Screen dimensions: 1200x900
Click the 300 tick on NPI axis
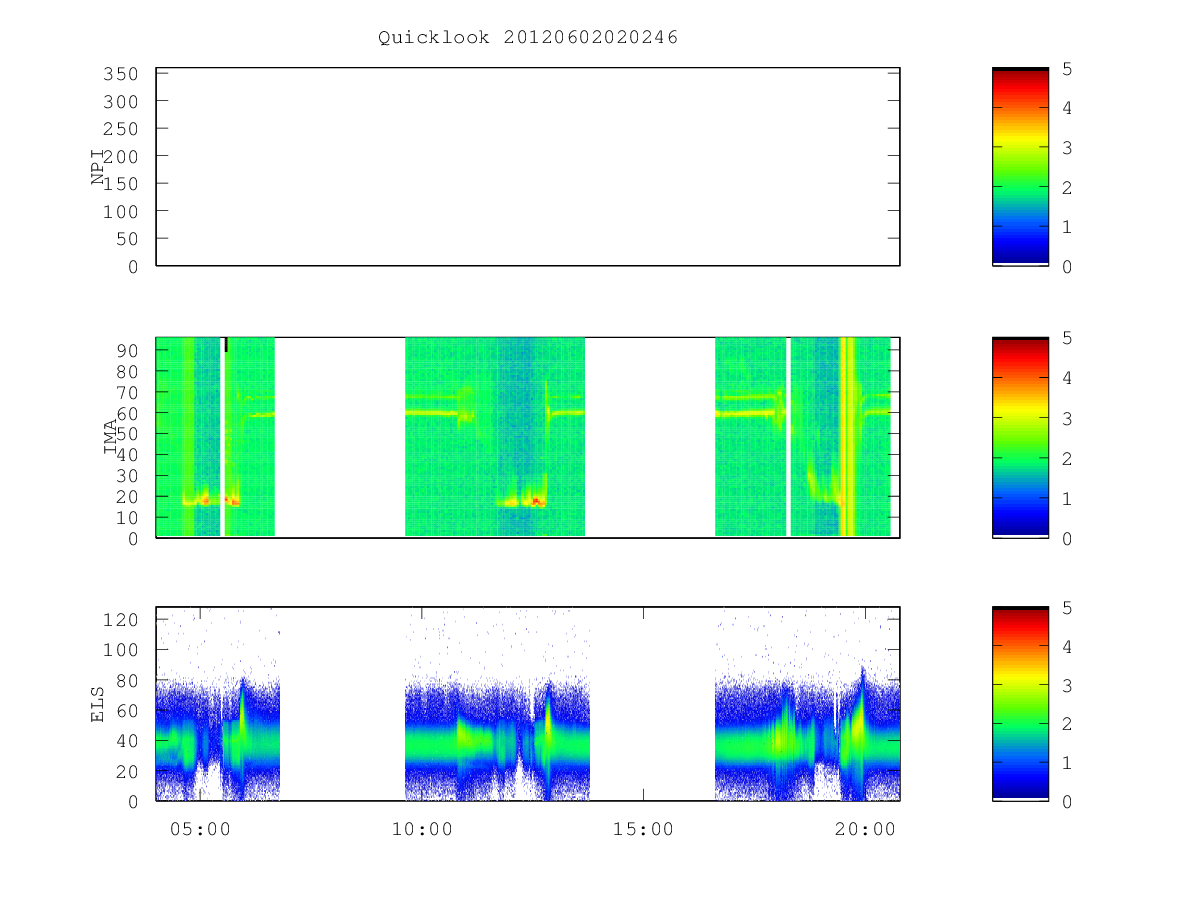120,101
